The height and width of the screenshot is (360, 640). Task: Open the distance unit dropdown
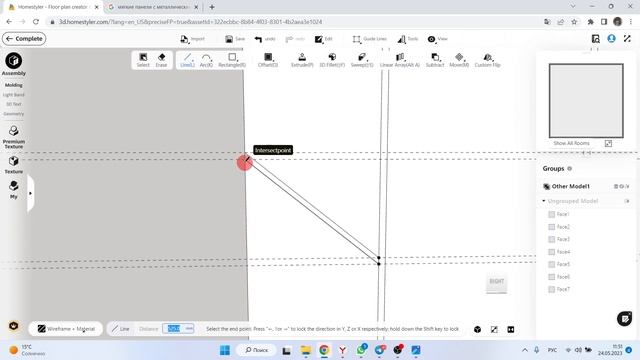[x=189, y=329]
